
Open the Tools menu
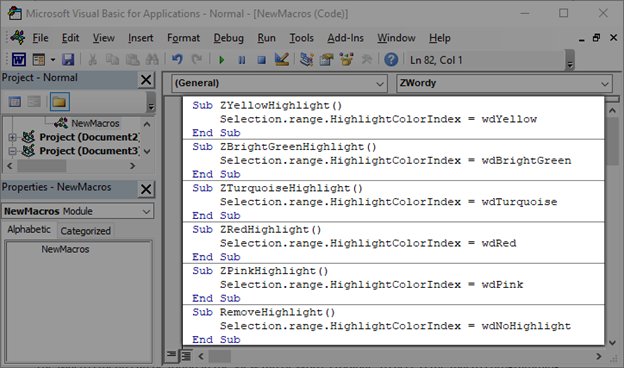click(x=301, y=38)
